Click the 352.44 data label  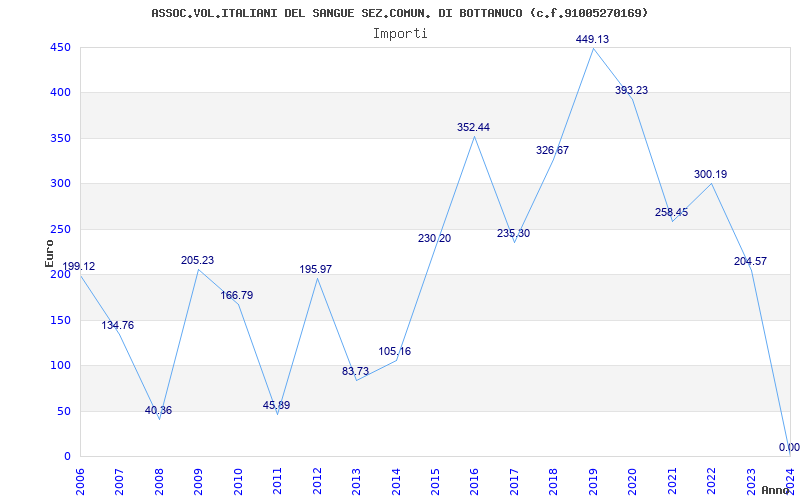(x=473, y=128)
